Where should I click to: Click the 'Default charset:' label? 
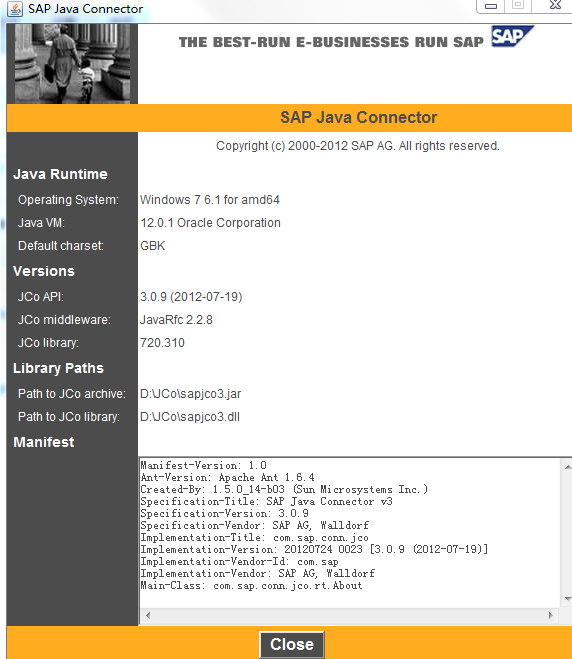click(x=61, y=245)
